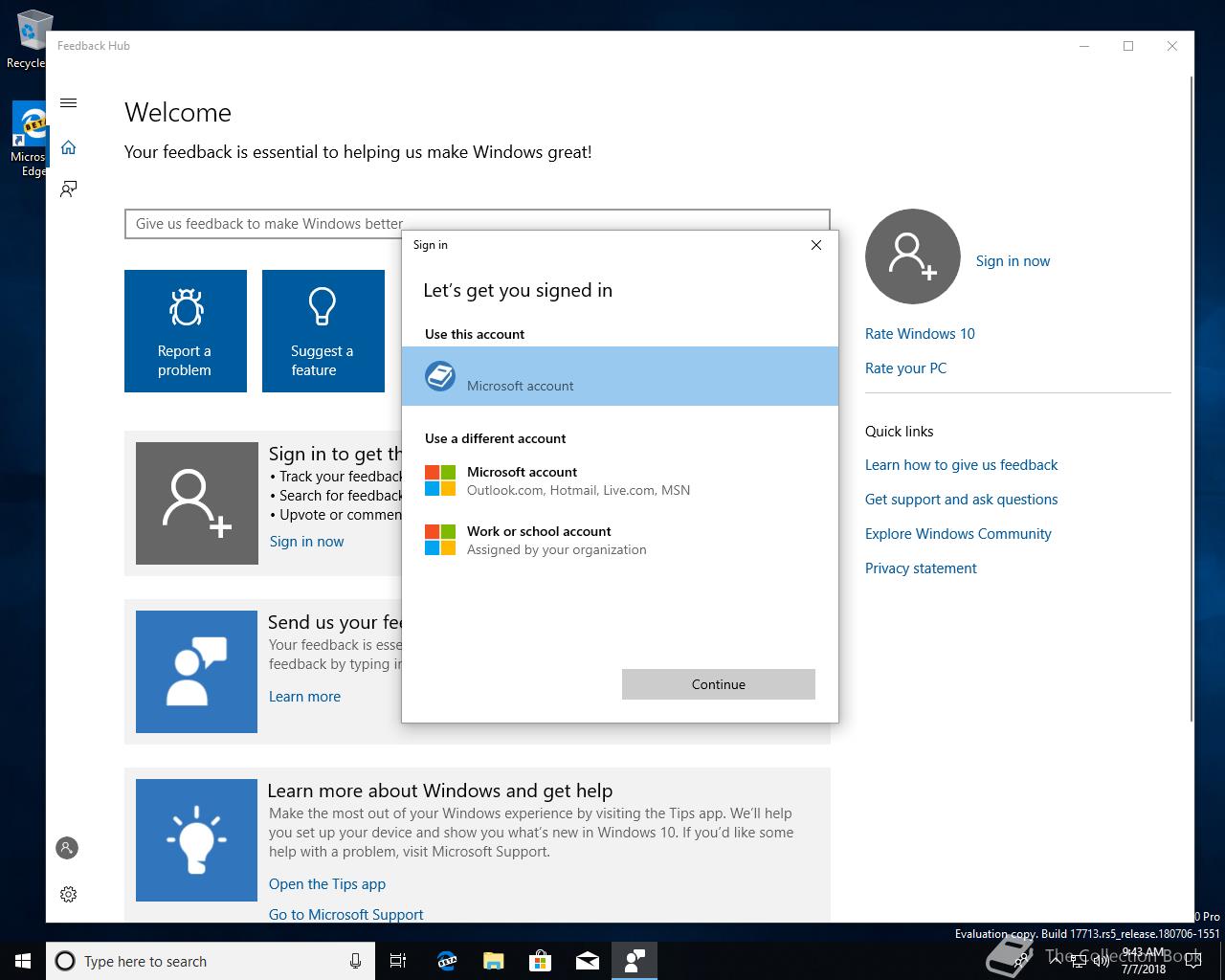1225x980 pixels.
Task: Open the hamburger navigation menu
Action: [68, 103]
